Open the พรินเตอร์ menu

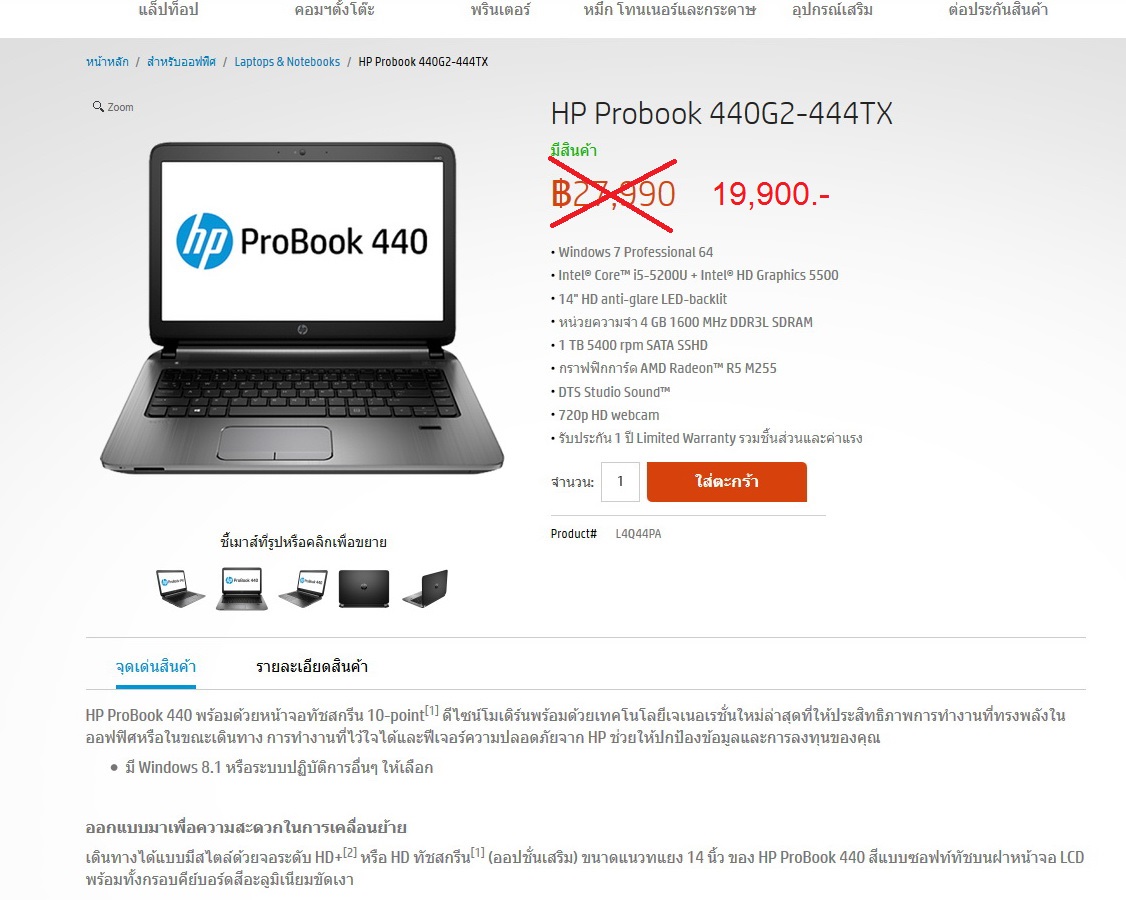501,10
